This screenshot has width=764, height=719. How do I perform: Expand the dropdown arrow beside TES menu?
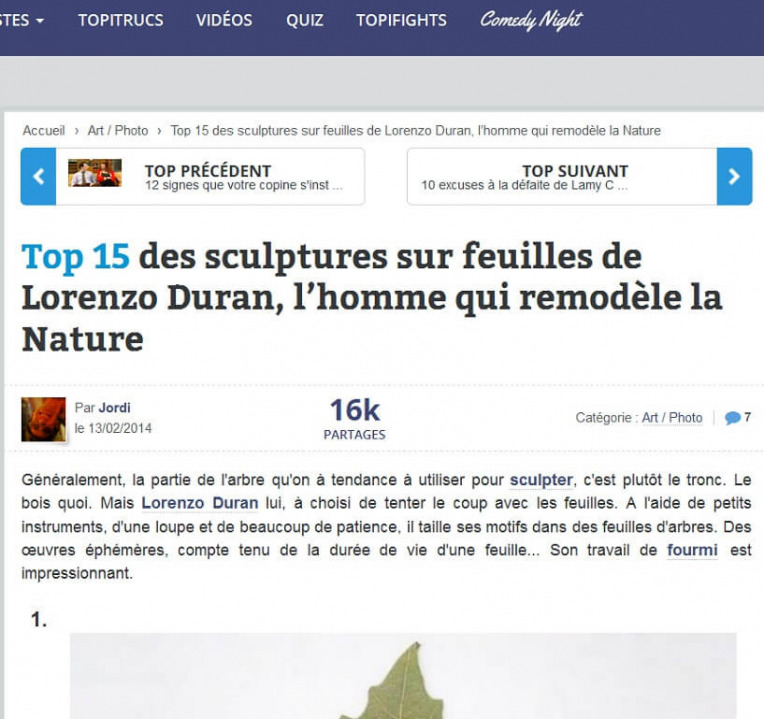40,21
